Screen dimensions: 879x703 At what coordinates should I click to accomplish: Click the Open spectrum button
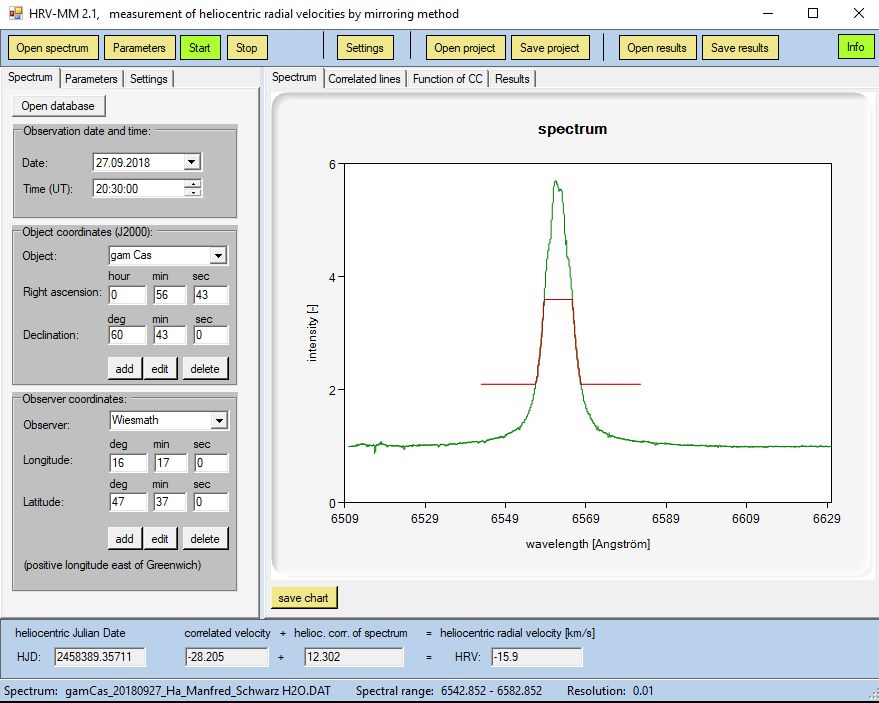(53, 48)
